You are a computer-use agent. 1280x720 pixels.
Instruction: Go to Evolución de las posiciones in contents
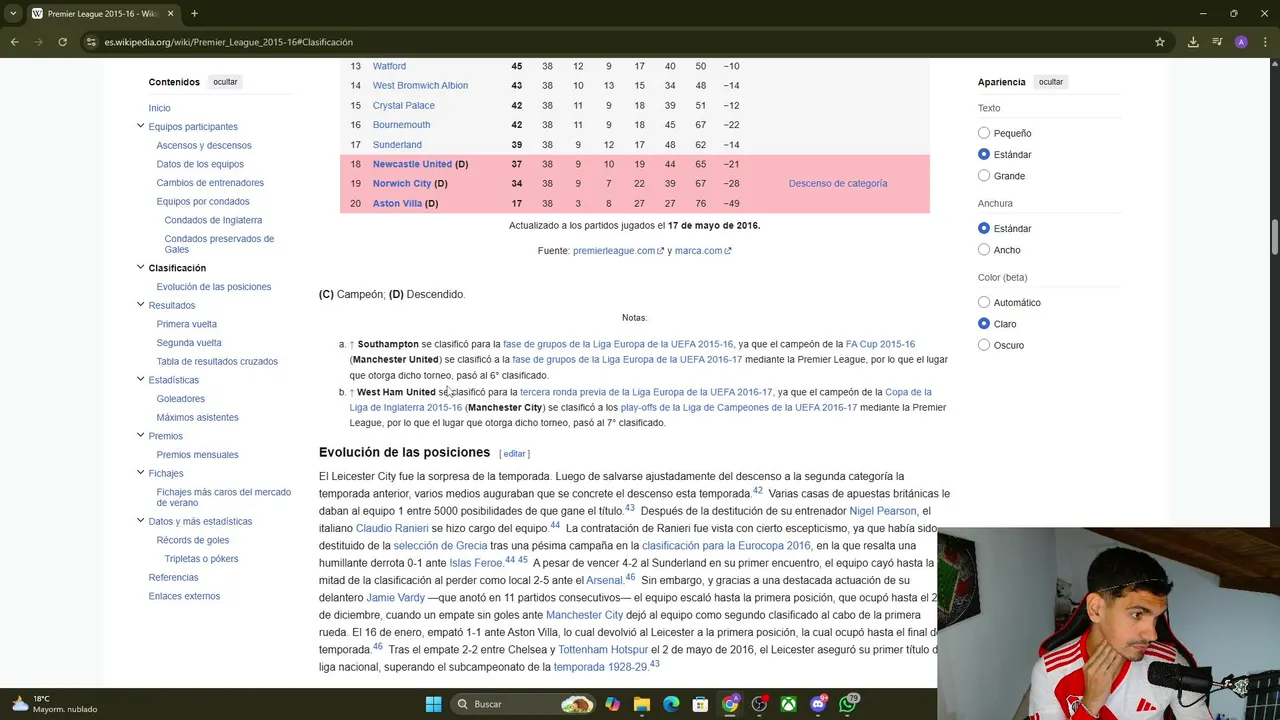tap(214, 287)
